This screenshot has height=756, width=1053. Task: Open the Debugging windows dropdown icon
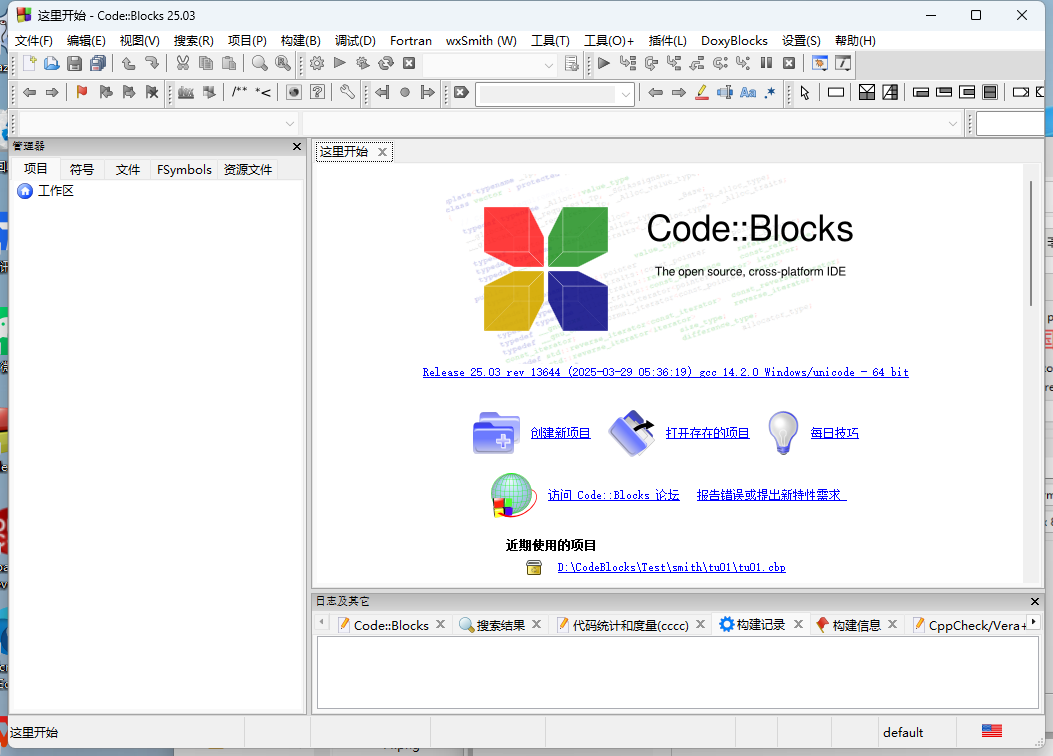click(x=820, y=64)
